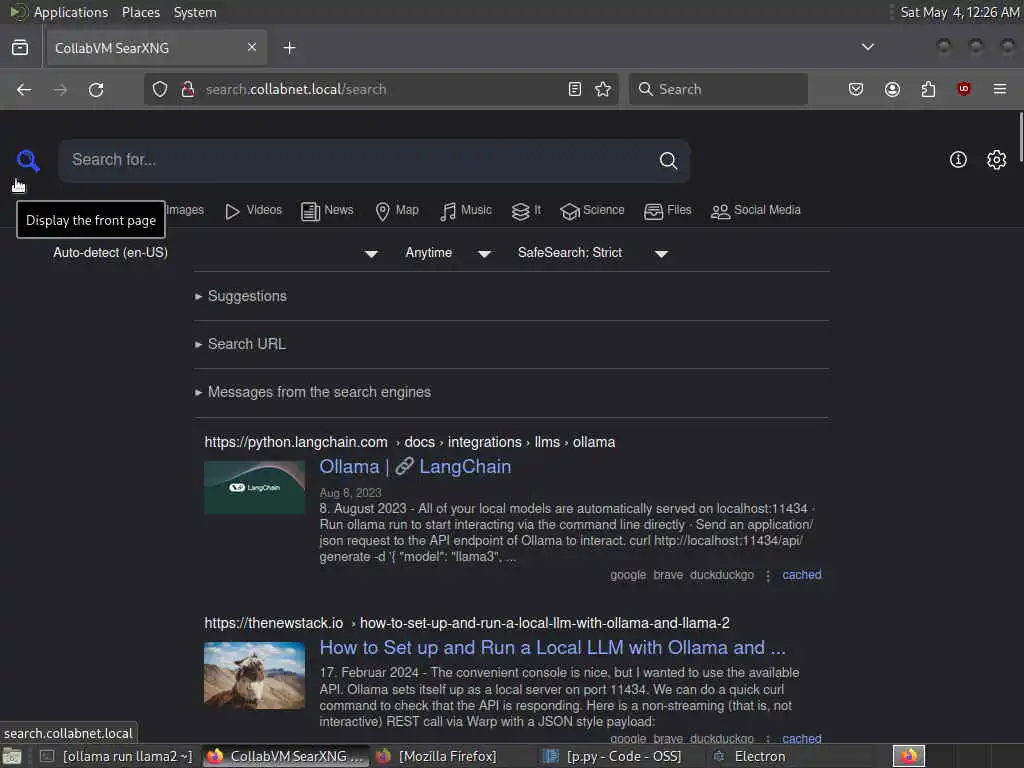Open the Firefox account icon
The width and height of the screenshot is (1024, 768).
click(892, 89)
